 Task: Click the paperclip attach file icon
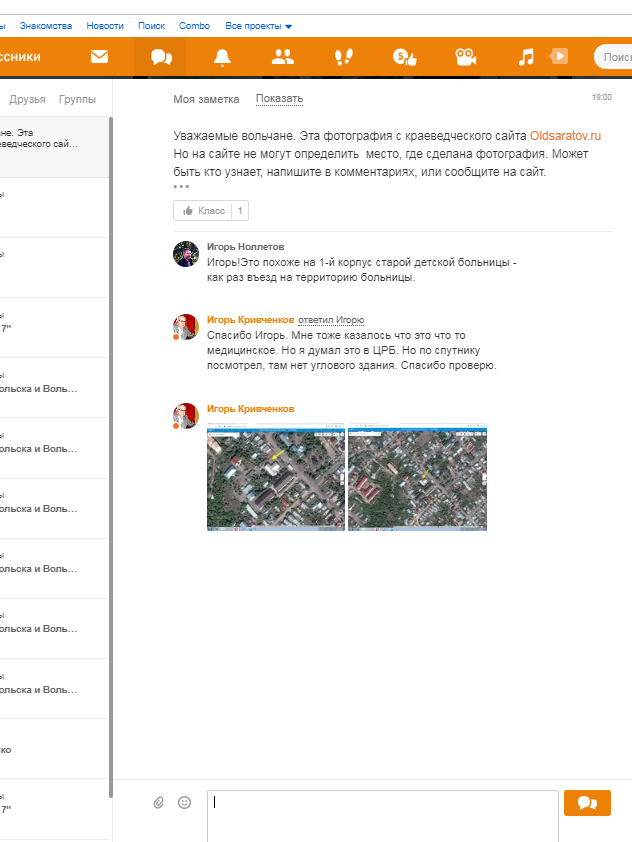(x=158, y=802)
